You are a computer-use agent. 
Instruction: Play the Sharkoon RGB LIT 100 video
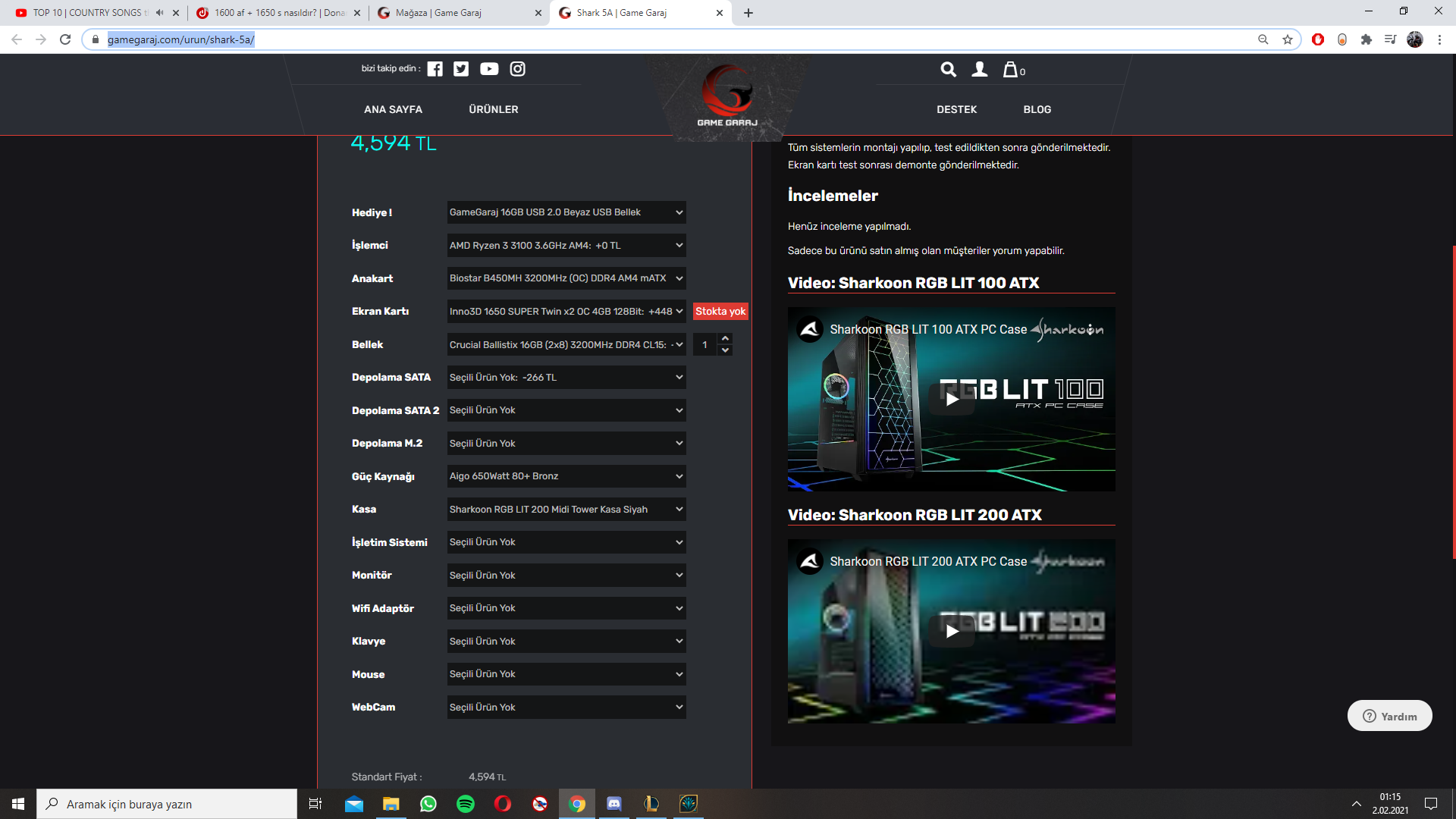point(951,399)
